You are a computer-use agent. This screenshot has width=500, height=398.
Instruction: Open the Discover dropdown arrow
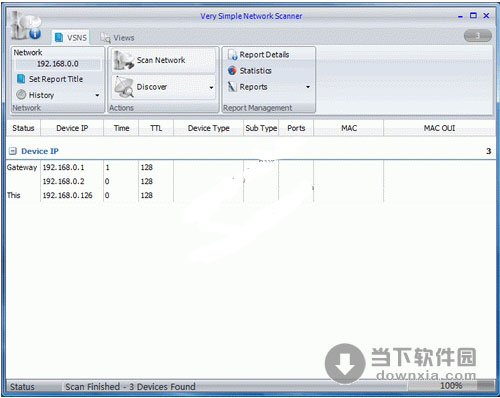(x=211, y=88)
